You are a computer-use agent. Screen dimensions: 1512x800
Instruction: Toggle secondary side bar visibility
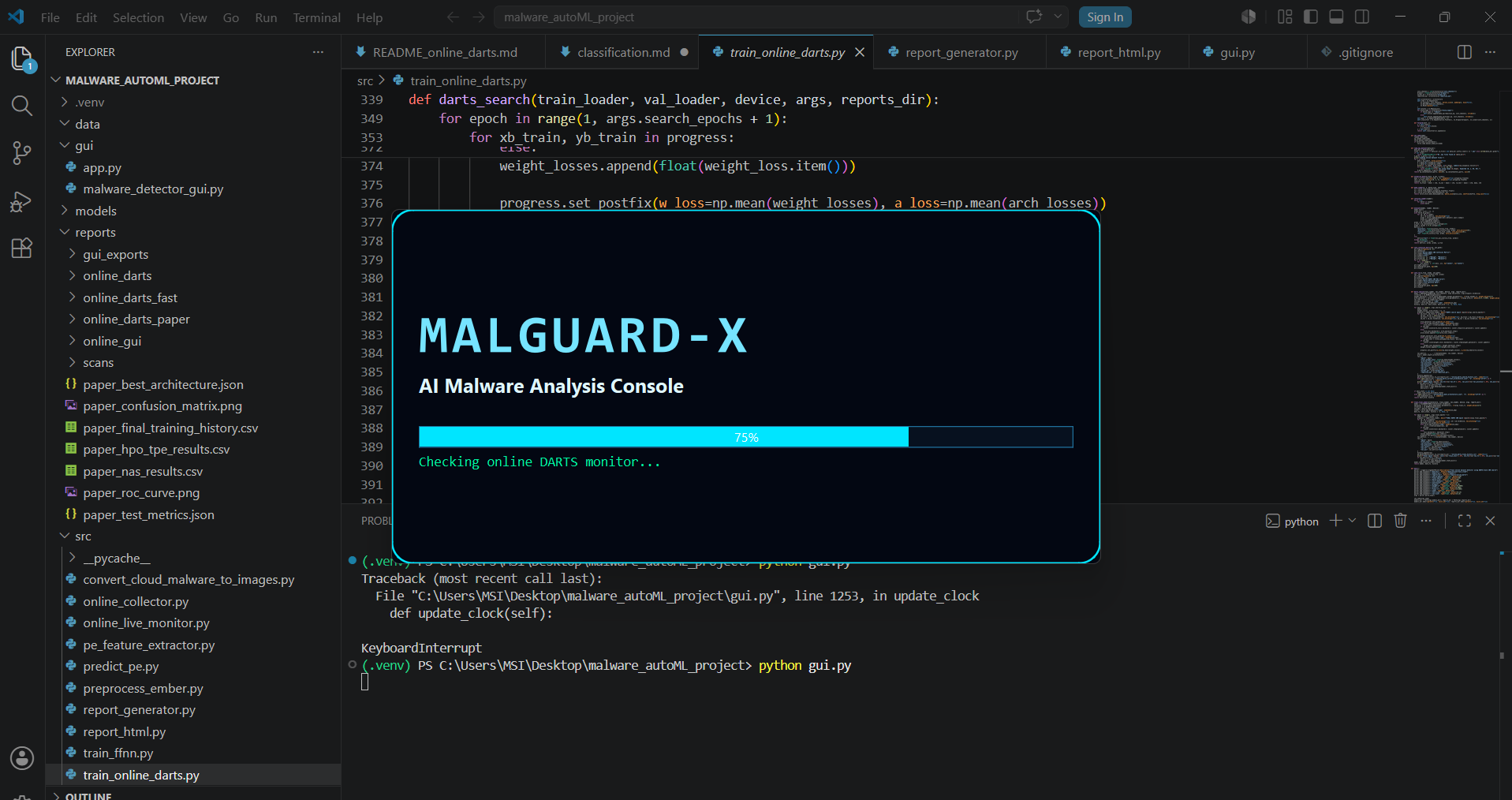coord(1362,17)
